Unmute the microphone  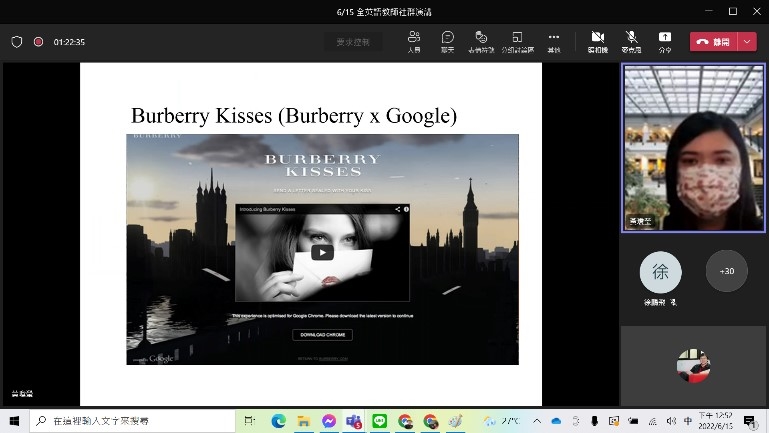(x=631, y=41)
